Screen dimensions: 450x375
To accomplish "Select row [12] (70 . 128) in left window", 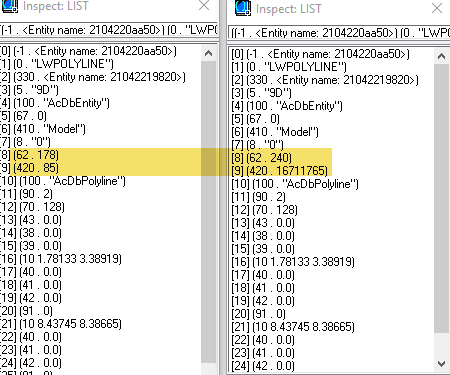I will (x=32, y=207).
